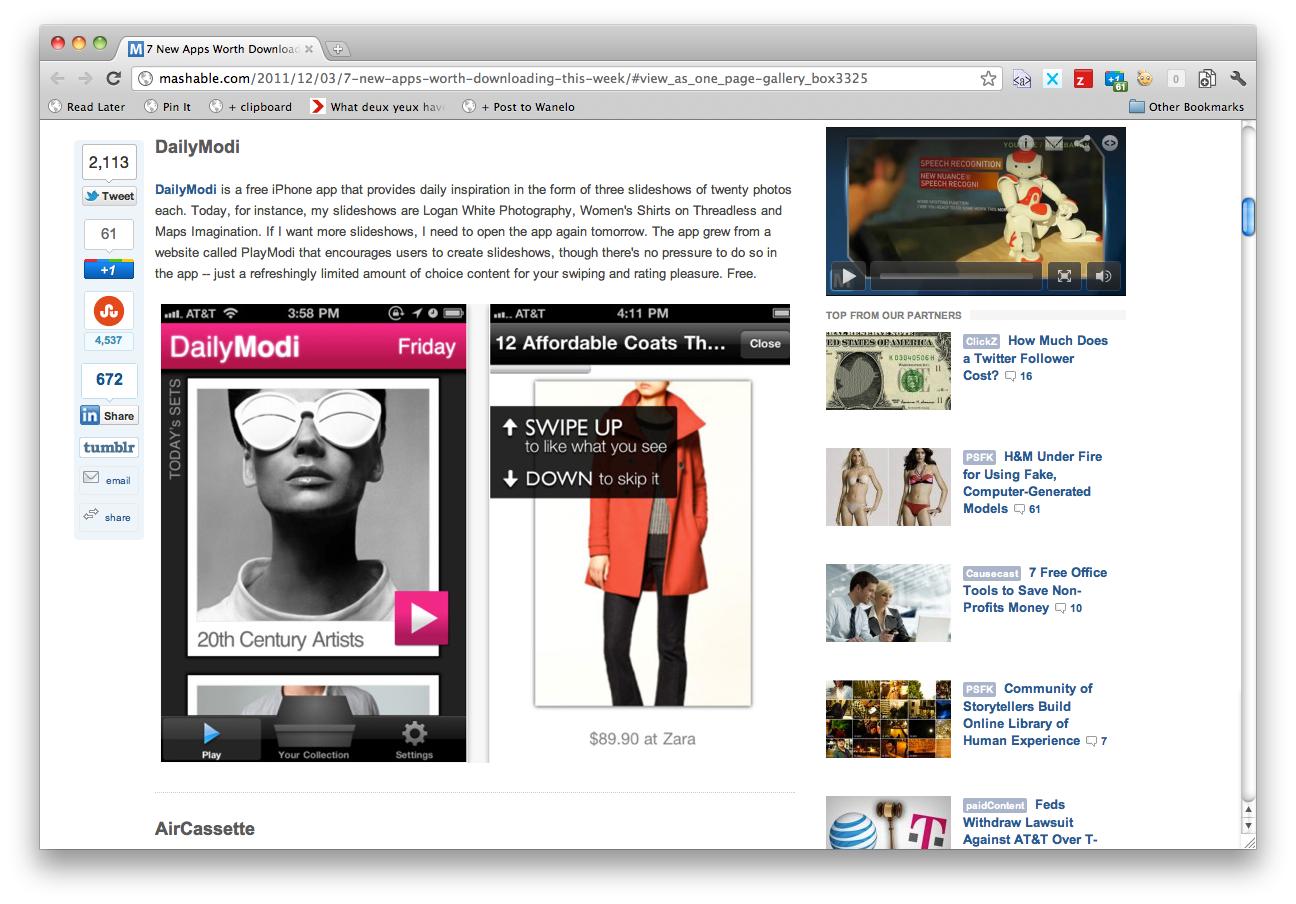Mute the video player audio
Screen dimensions: 1296x904
click(x=1103, y=276)
